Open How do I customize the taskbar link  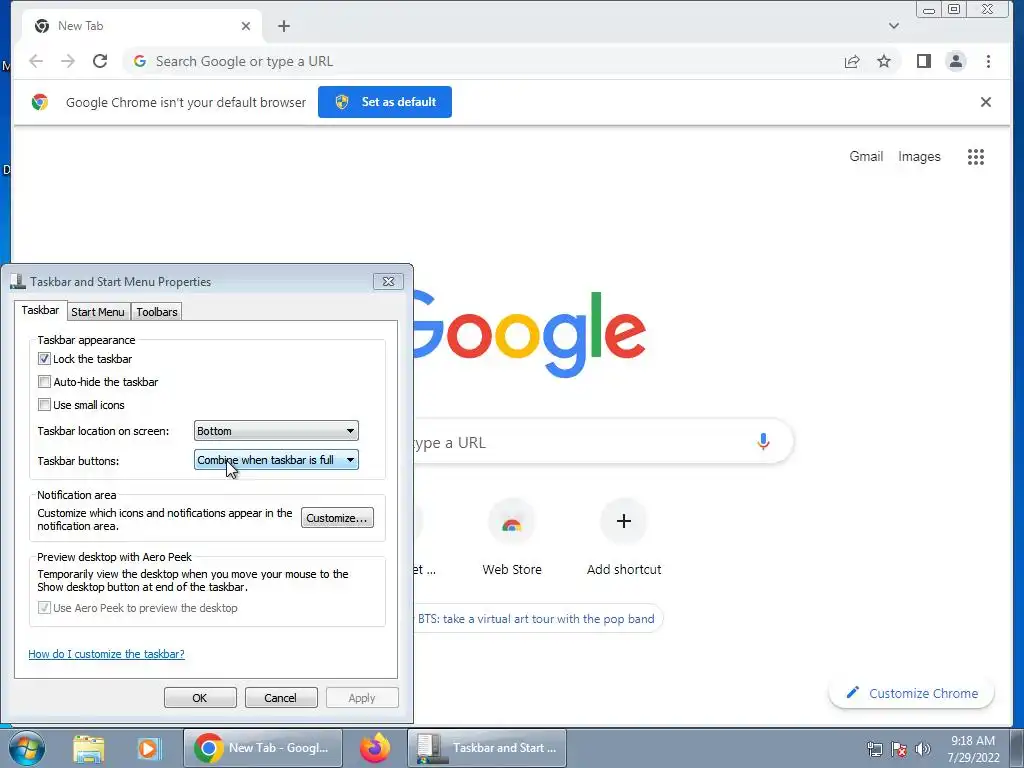106,654
